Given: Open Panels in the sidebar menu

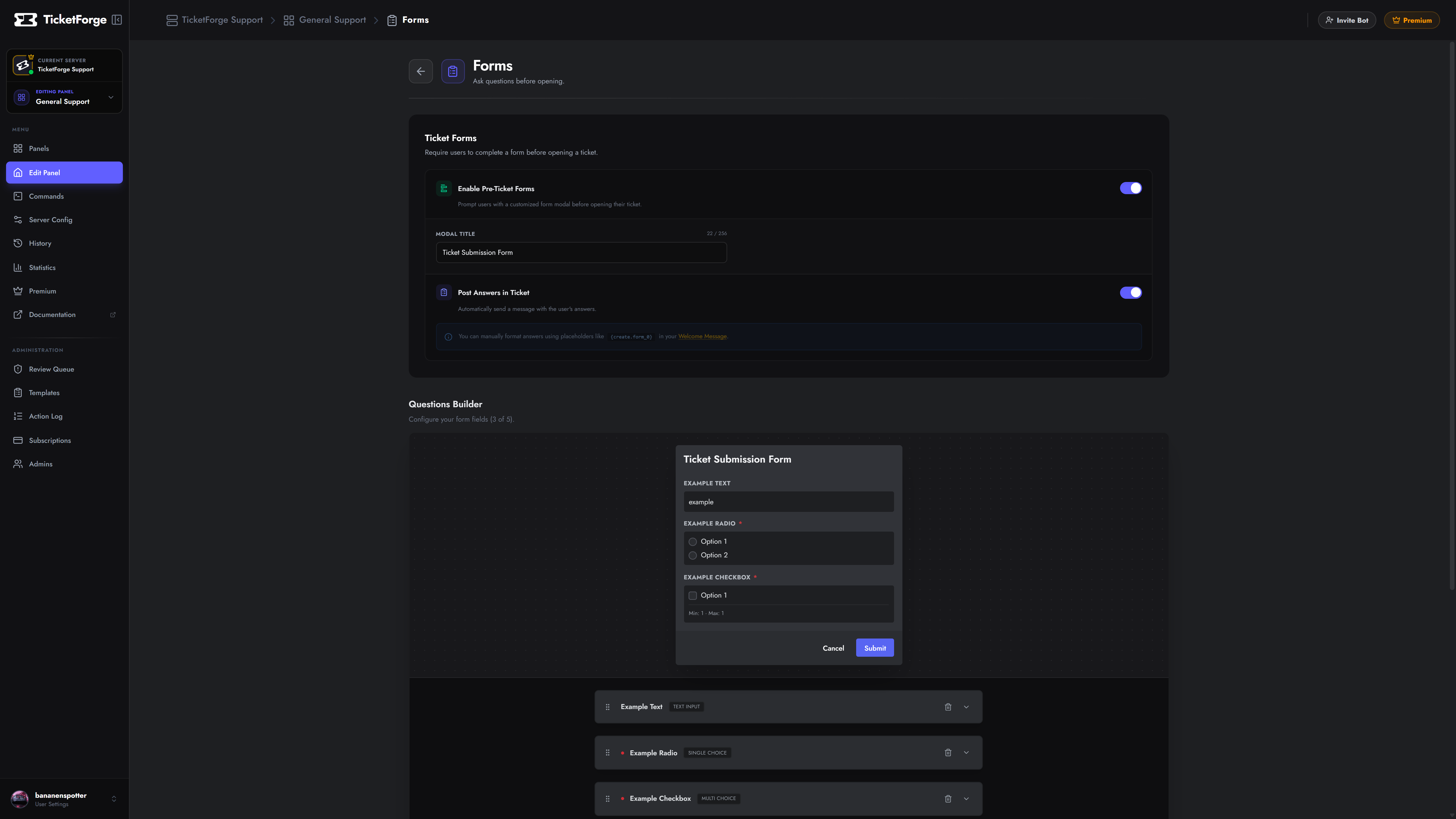Looking at the screenshot, I should click(x=64, y=149).
